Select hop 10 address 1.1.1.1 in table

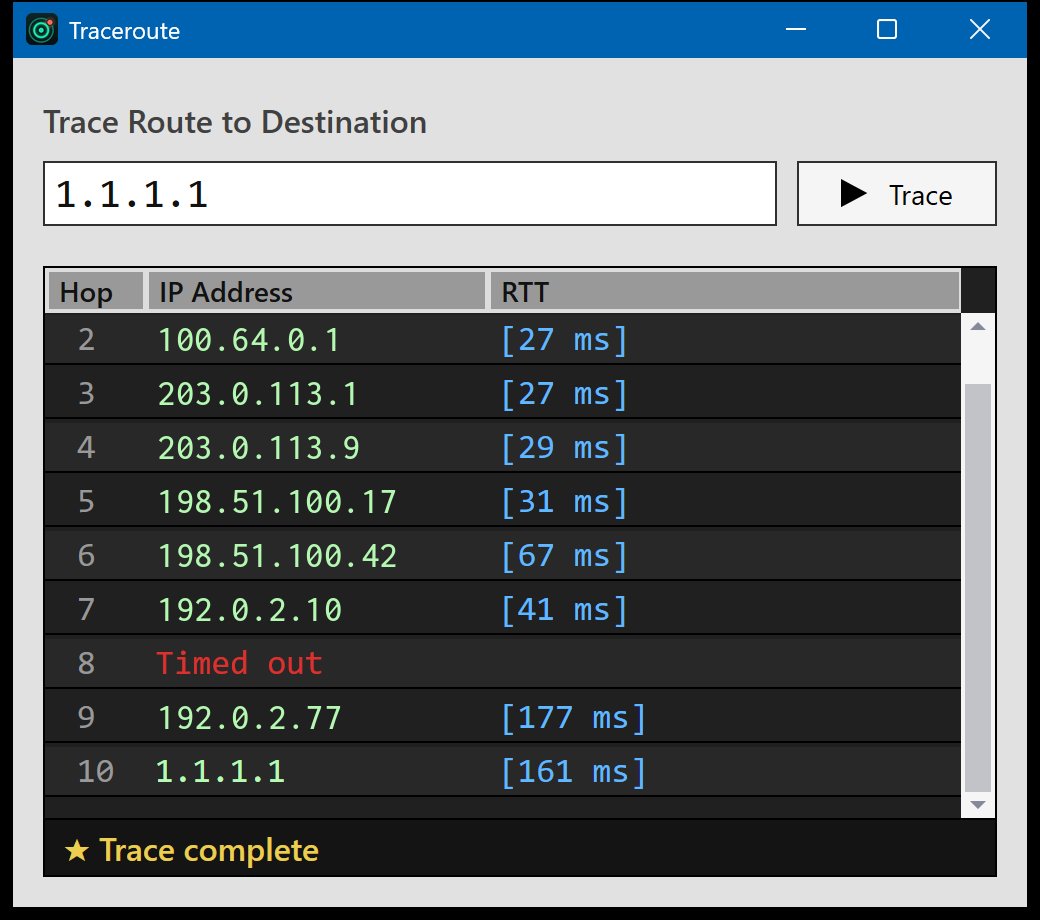pos(220,772)
